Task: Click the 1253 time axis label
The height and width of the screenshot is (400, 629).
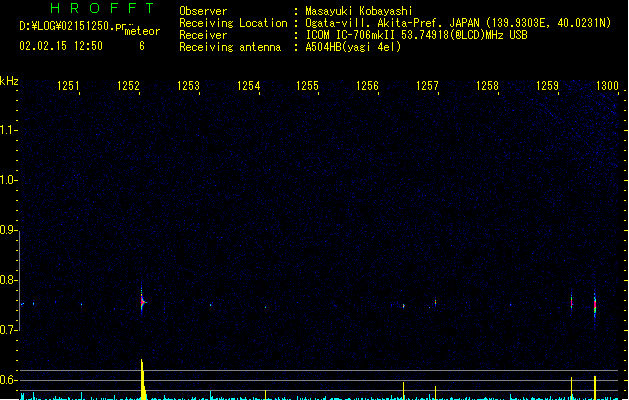Action: point(188,86)
